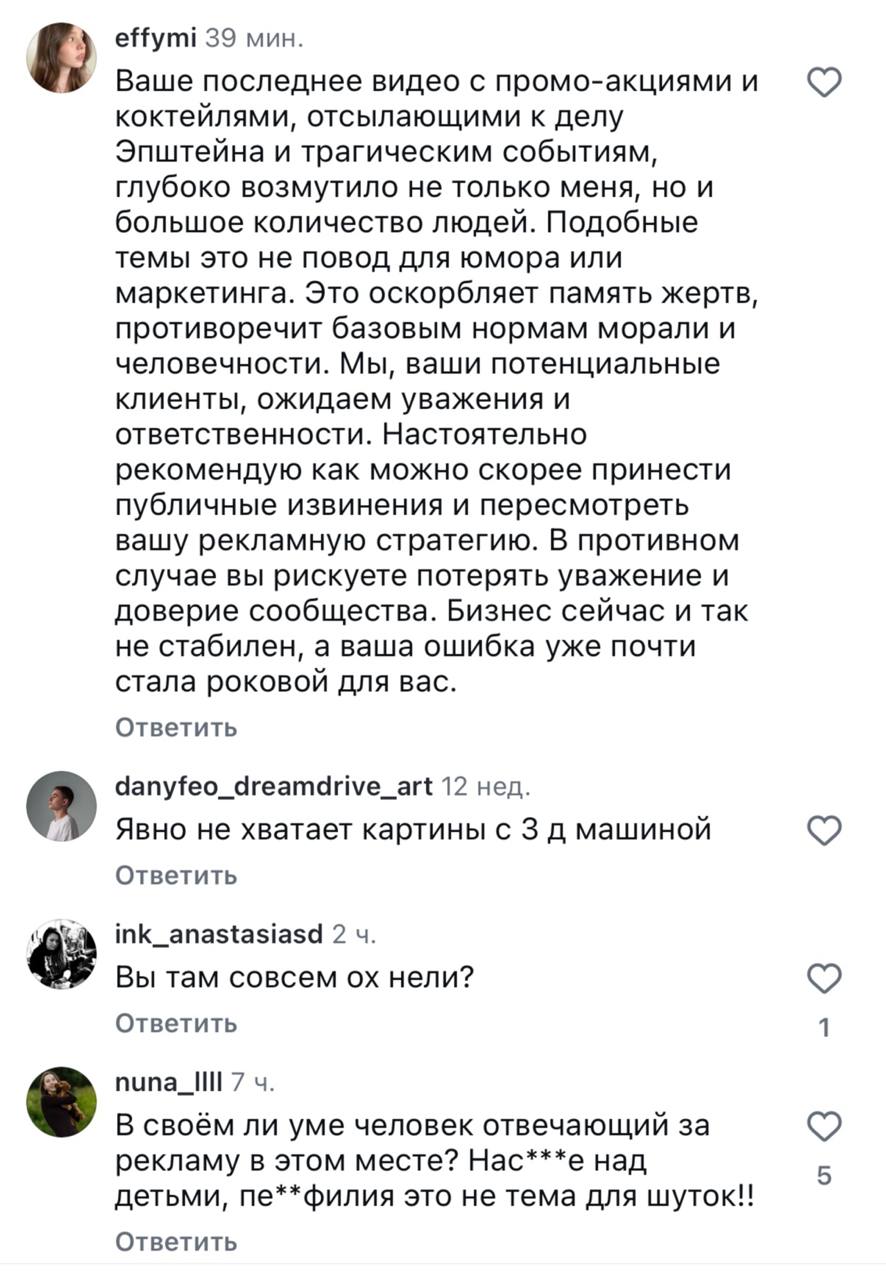The width and height of the screenshot is (886, 1280).
Task: View ink_anastasiasd's profile photo
Action: pos(61,954)
